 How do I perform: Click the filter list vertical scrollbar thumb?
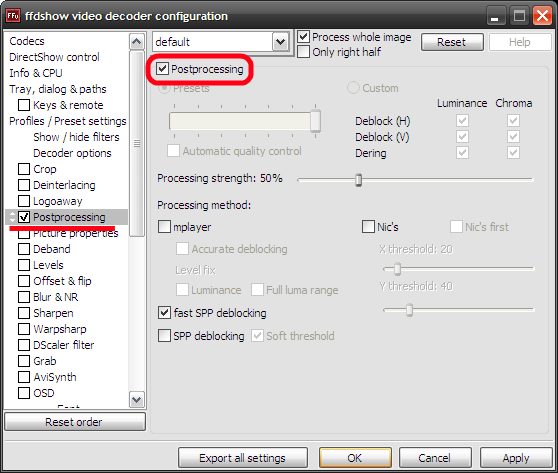pyautogui.click(x=137, y=143)
